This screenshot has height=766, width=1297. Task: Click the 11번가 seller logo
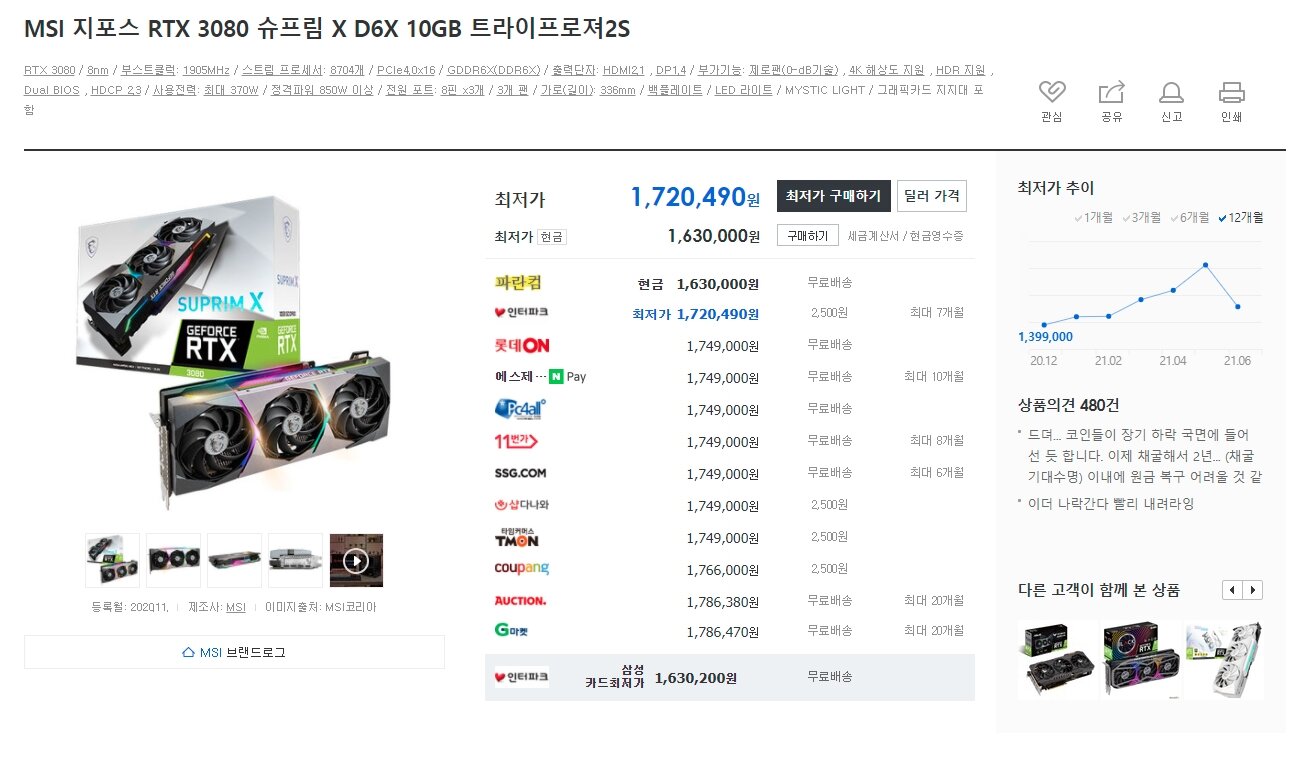click(516, 441)
